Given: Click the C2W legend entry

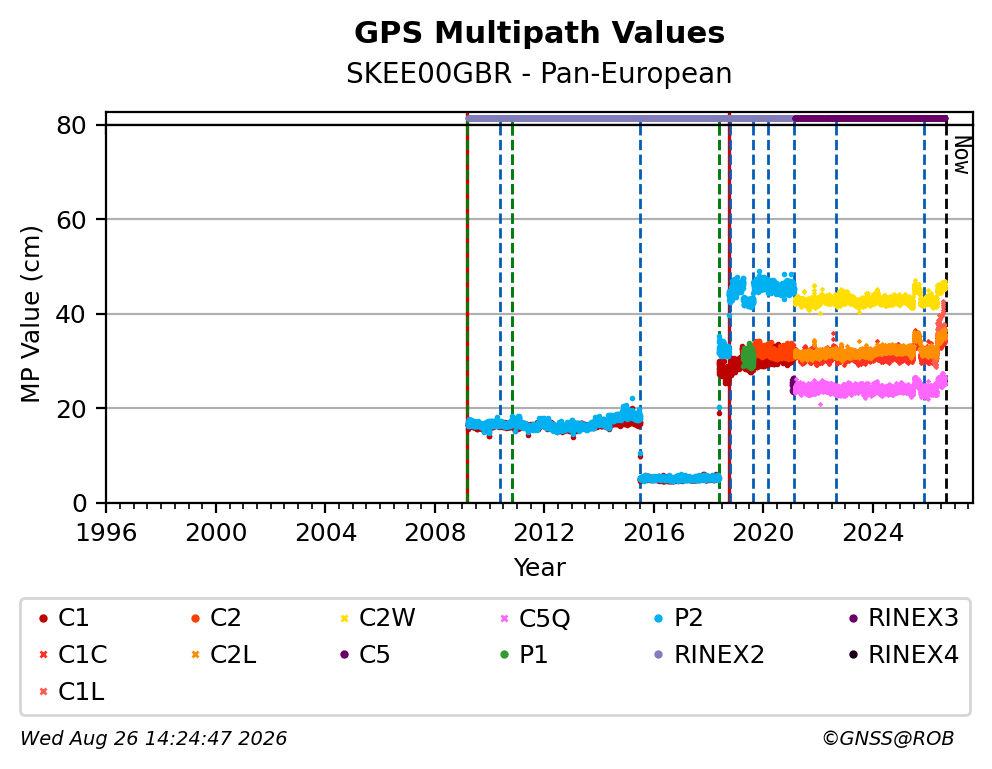Looking at the screenshot, I should click(x=377, y=618).
